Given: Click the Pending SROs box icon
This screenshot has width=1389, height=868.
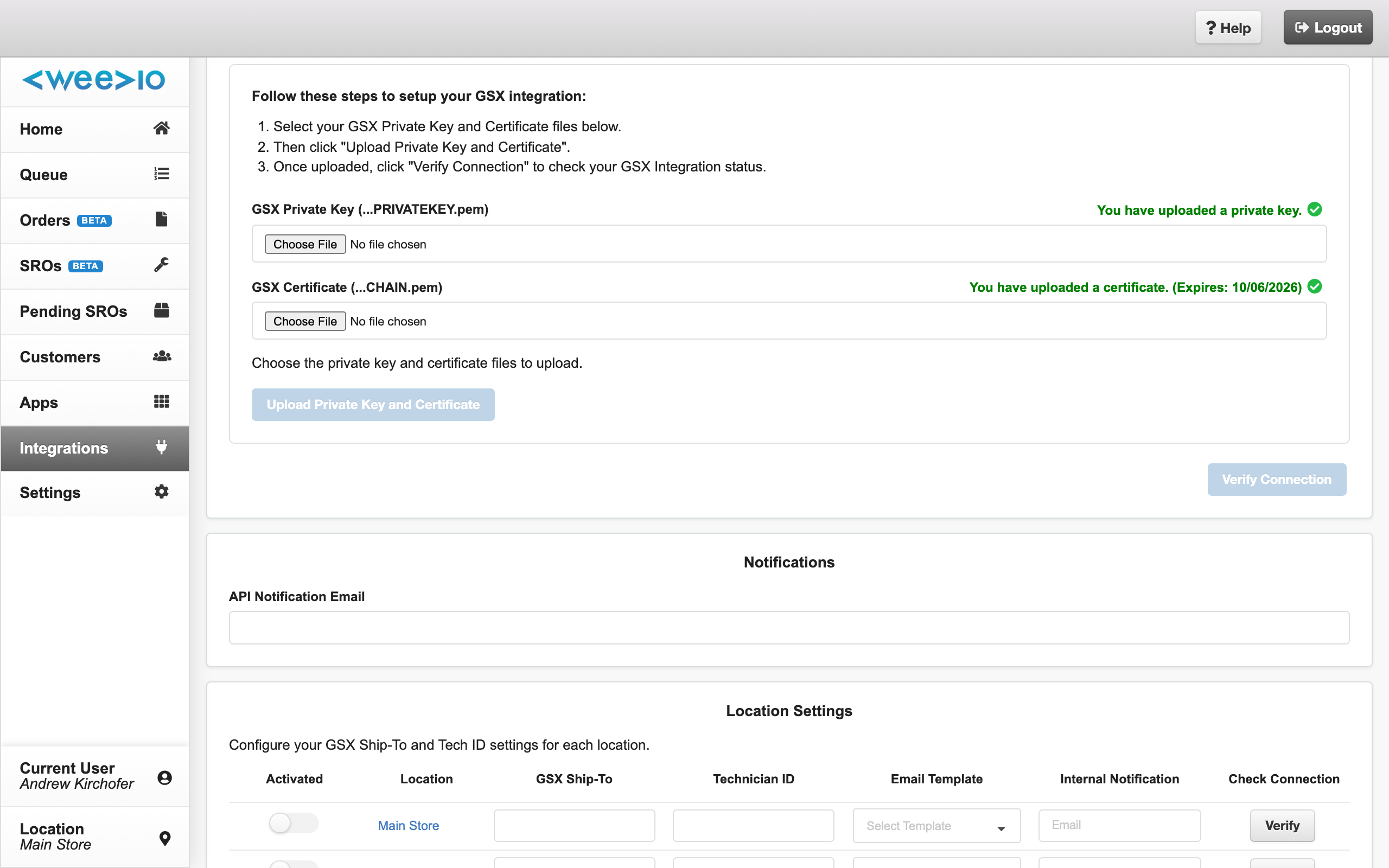Looking at the screenshot, I should point(161,310).
